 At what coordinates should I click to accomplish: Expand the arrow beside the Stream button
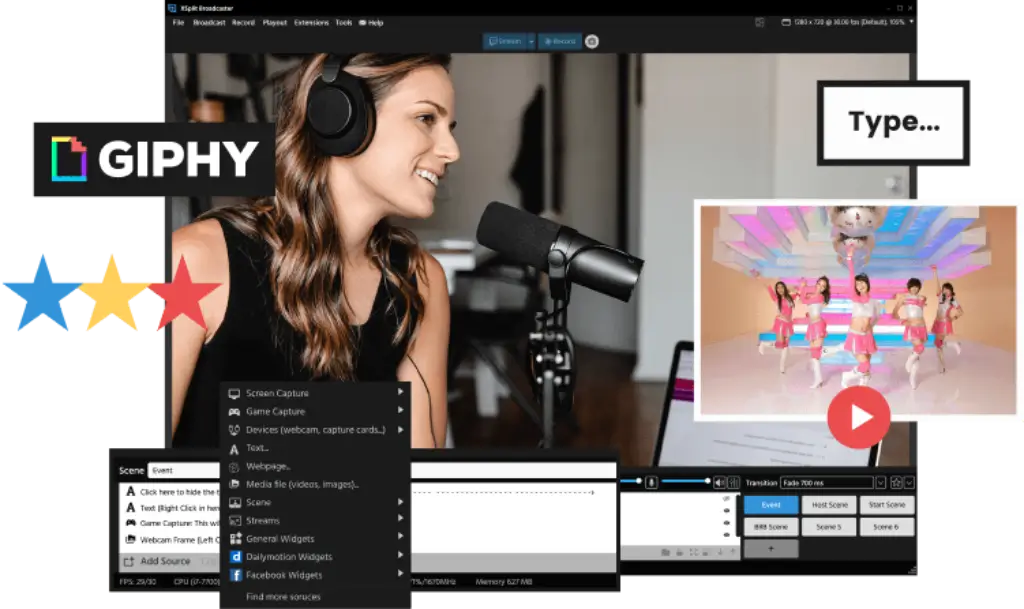tap(531, 41)
